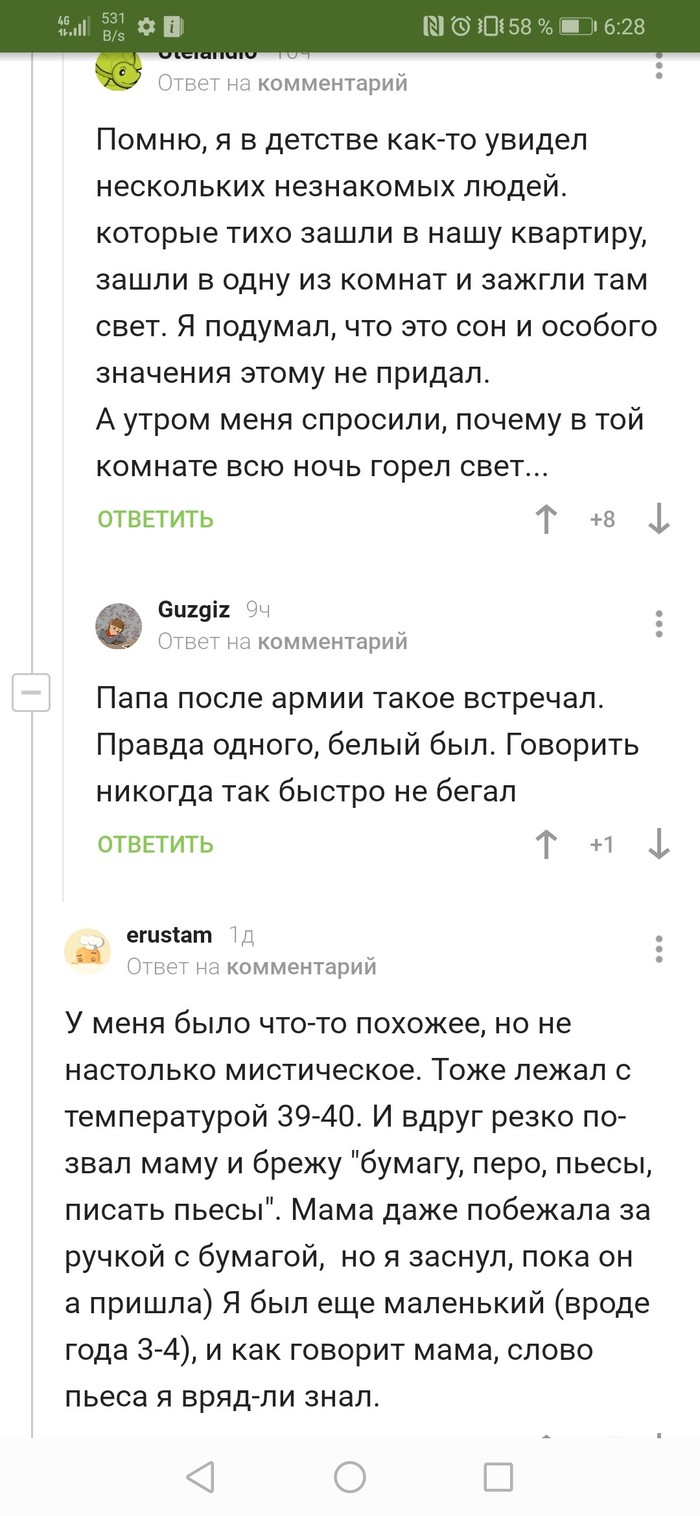Open the green lizard avatar profile
The height and width of the screenshot is (1516, 700).
click(118, 68)
